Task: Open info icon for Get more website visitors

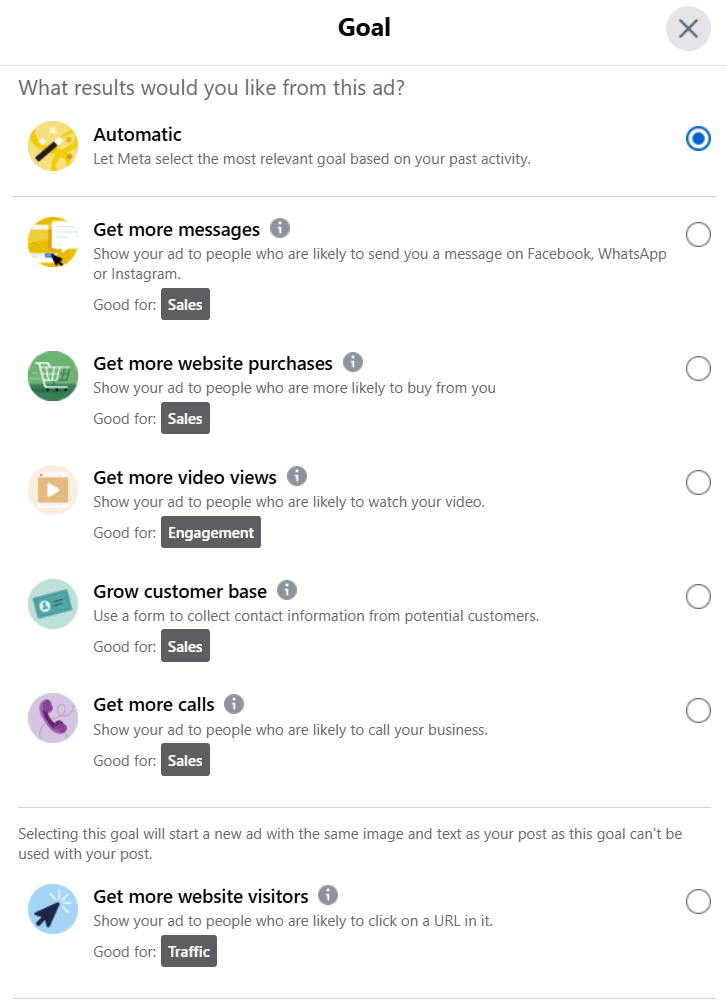Action: tap(328, 895)
